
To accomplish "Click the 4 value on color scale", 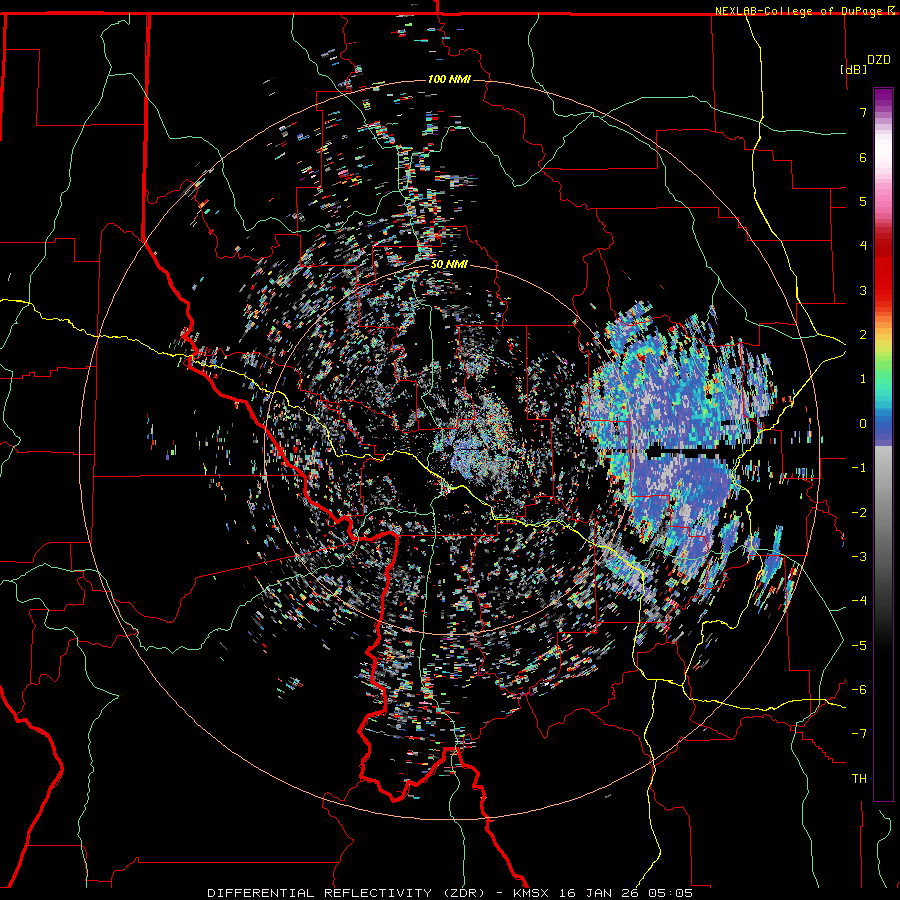I will click(863, 246).
